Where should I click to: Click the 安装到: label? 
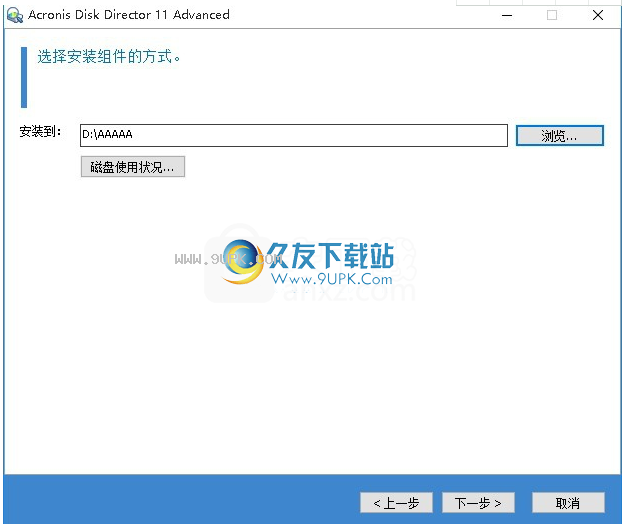(x=40, y=131)
